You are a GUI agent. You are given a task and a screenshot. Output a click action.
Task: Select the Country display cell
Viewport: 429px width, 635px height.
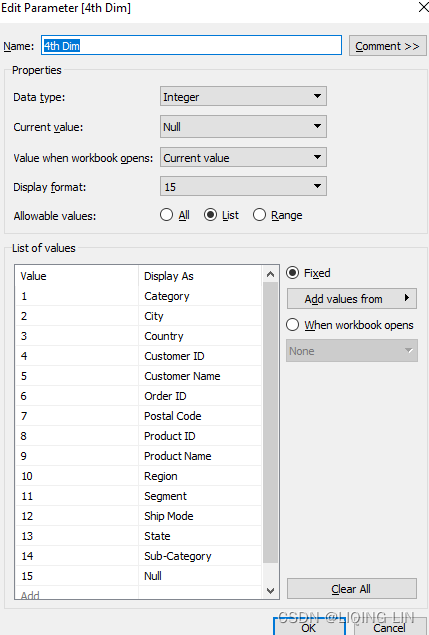tap(201, 336)
